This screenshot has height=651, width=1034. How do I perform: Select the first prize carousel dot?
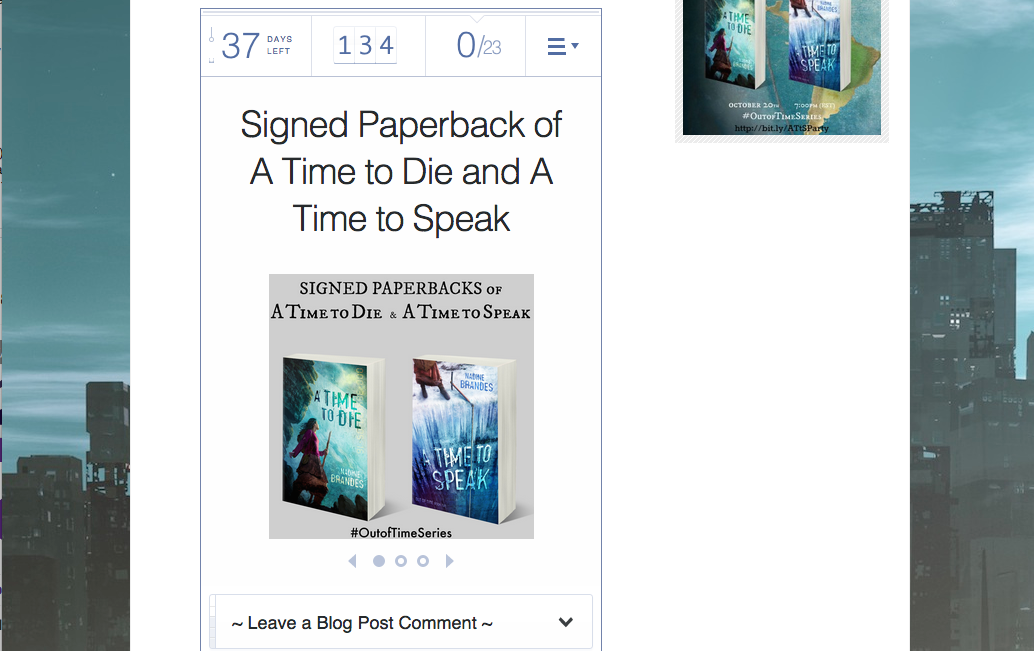(x=379, y=561)
